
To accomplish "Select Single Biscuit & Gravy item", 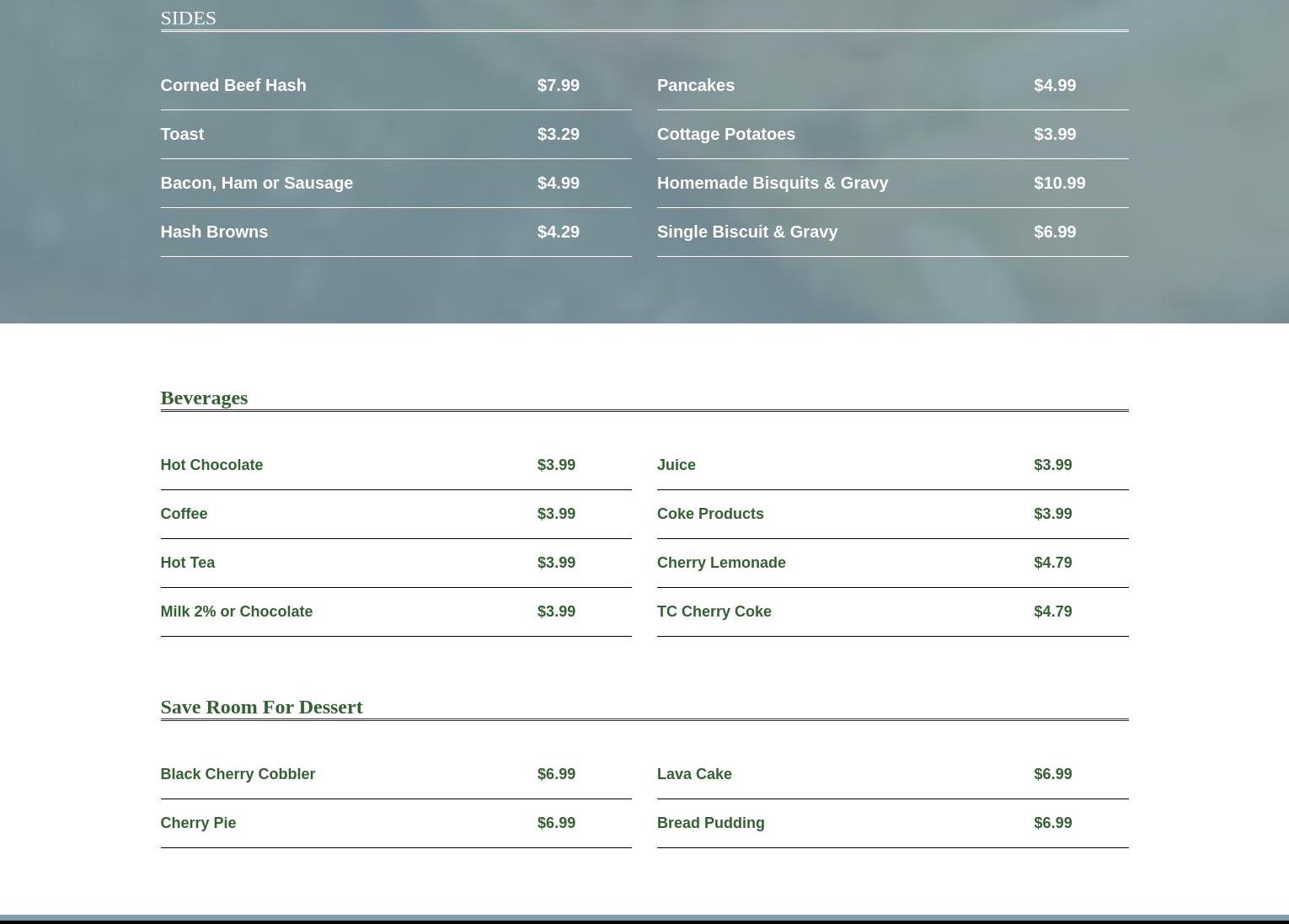I will 746,232.
